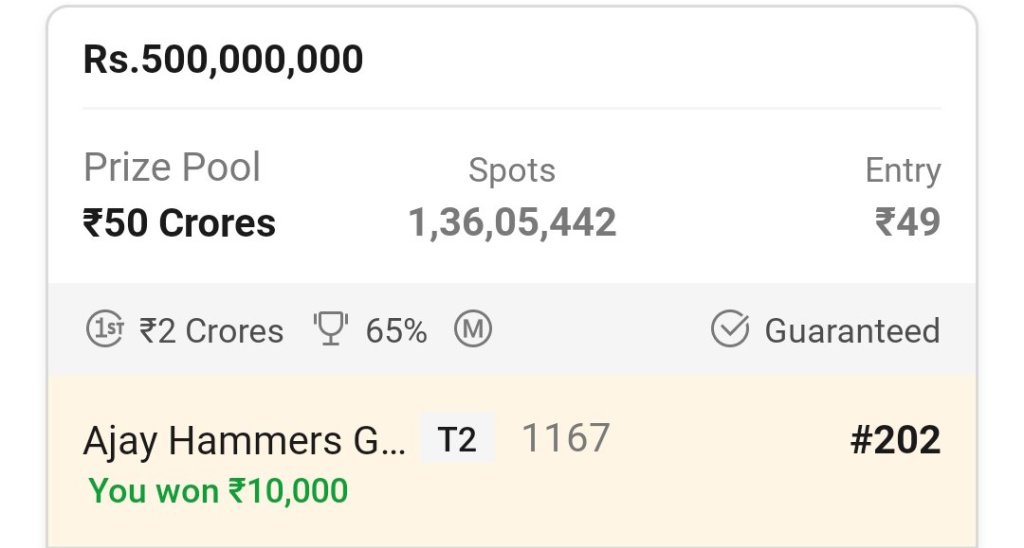
Task: Tap the Guaranteed checkmark circle icon
Action: pos(730,329)
